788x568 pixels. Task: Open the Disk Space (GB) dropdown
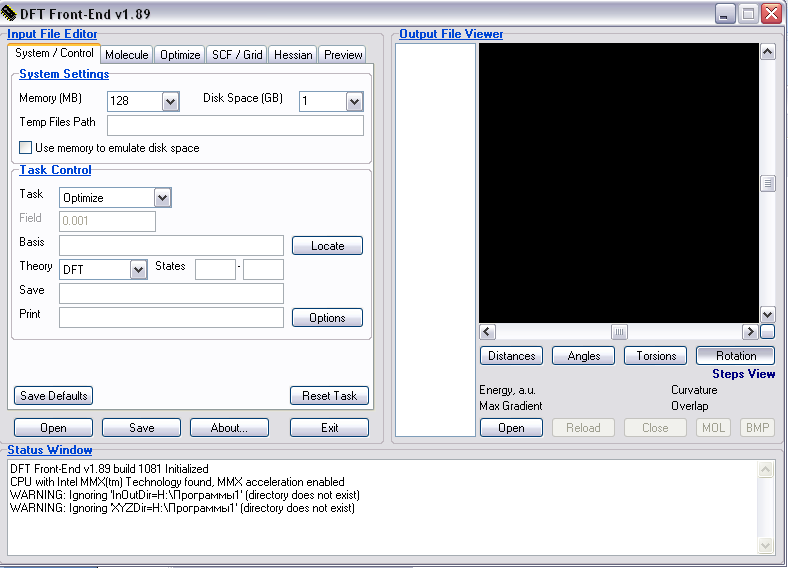pos(354,102)
